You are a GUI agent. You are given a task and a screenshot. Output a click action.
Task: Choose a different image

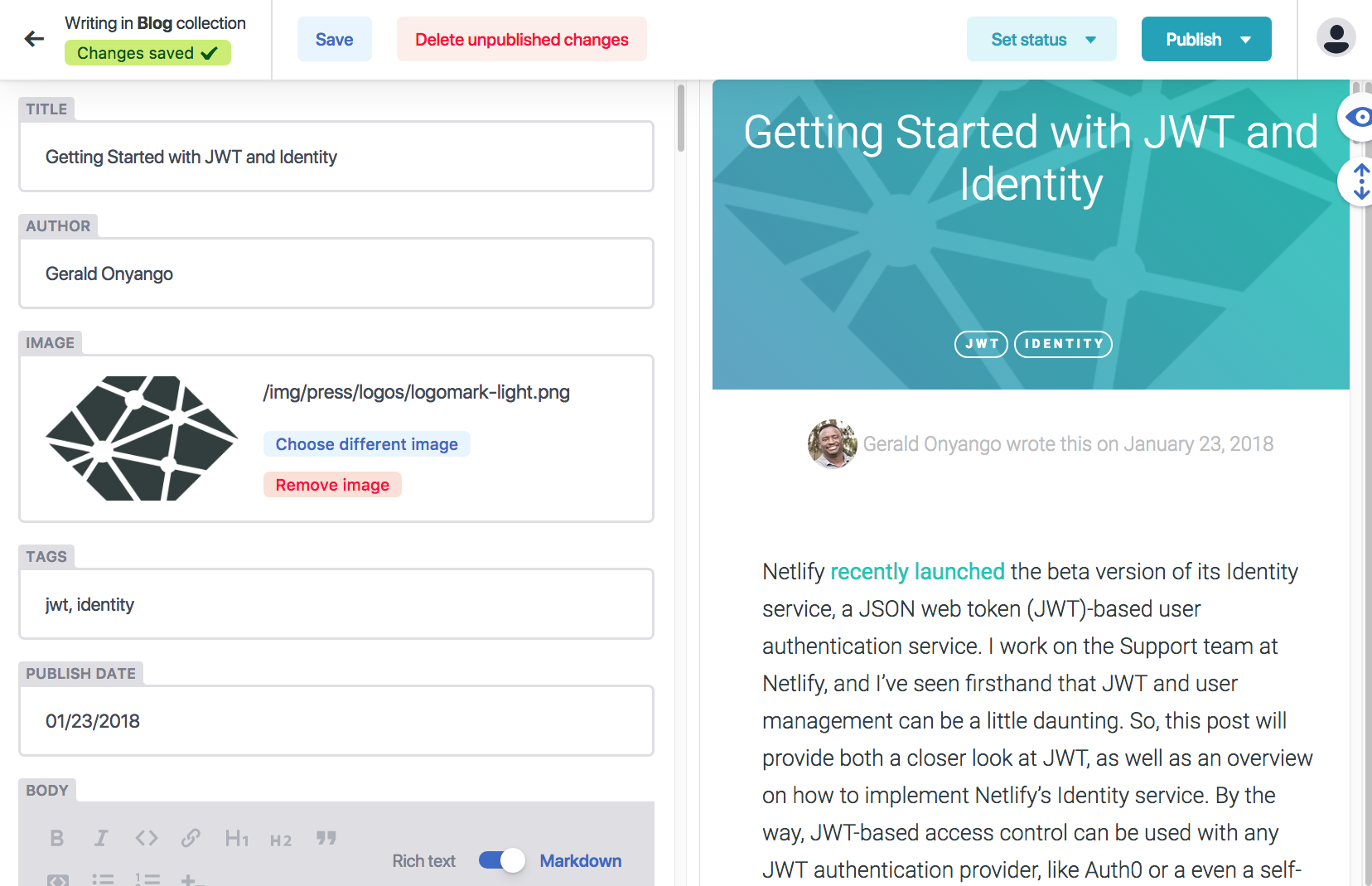366,443
